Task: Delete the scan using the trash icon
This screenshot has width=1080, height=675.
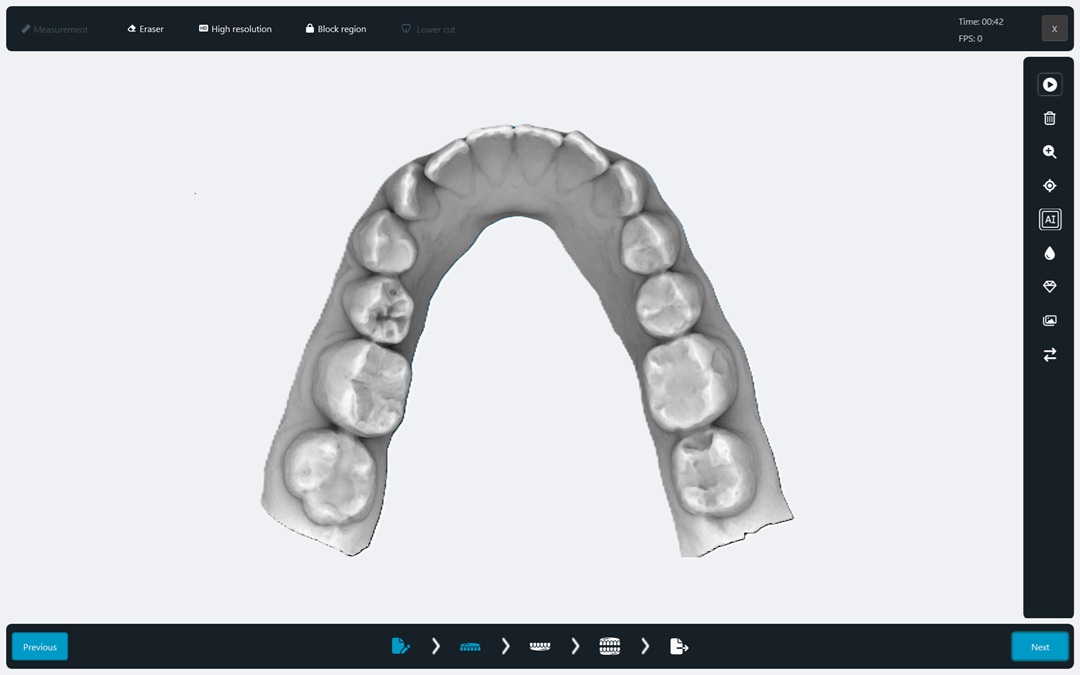Action: tap(1049, 118)
